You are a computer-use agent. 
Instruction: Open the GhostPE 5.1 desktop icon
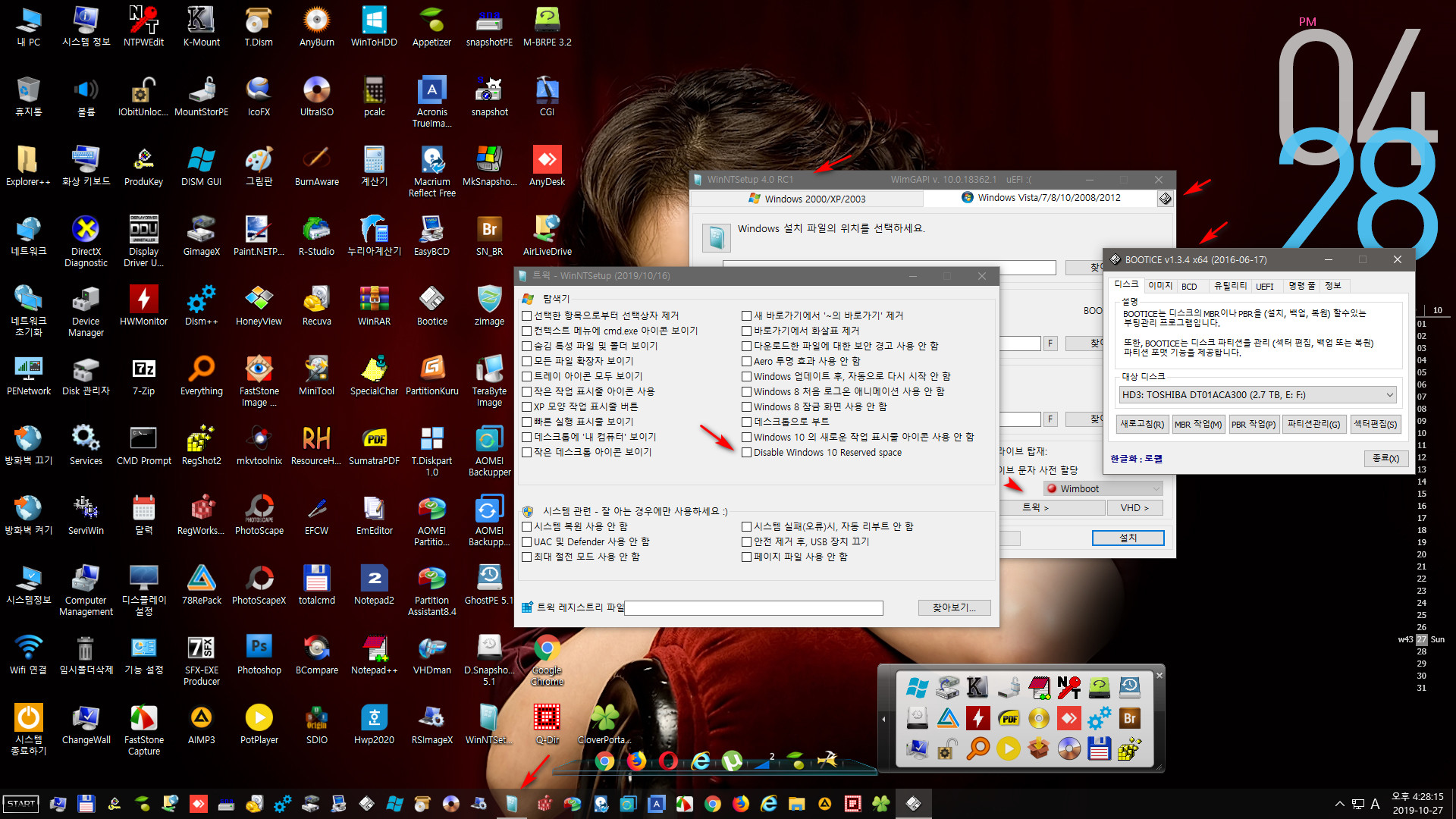point(489,585)
